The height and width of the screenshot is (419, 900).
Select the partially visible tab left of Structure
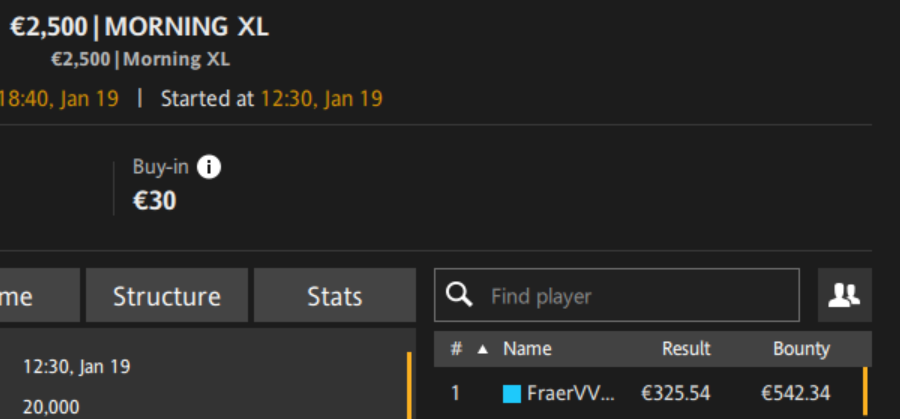(39, 296)
